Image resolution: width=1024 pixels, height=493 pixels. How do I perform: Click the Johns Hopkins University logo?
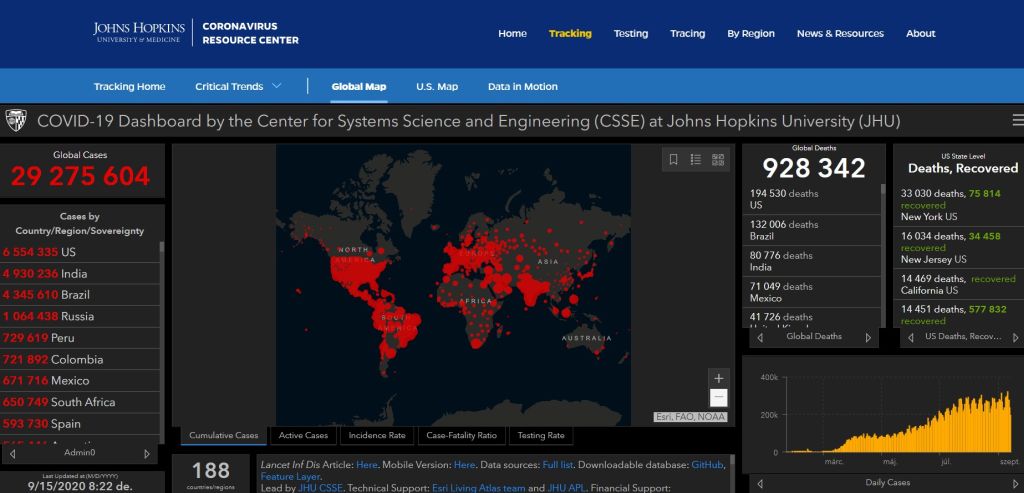point(138,32)
